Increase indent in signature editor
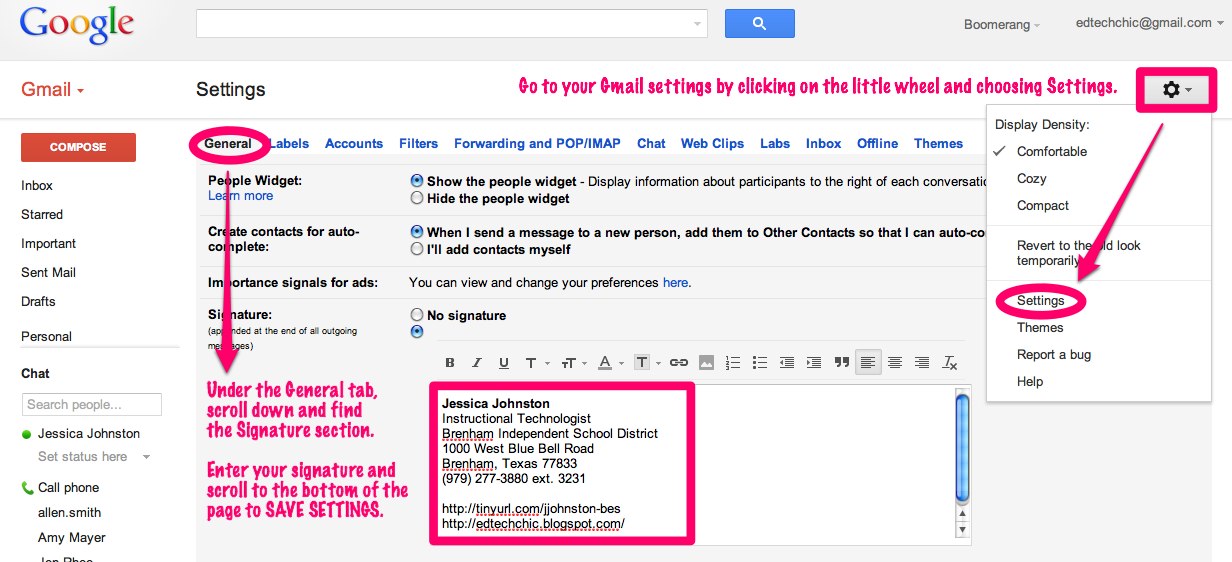 coord(814,363)
